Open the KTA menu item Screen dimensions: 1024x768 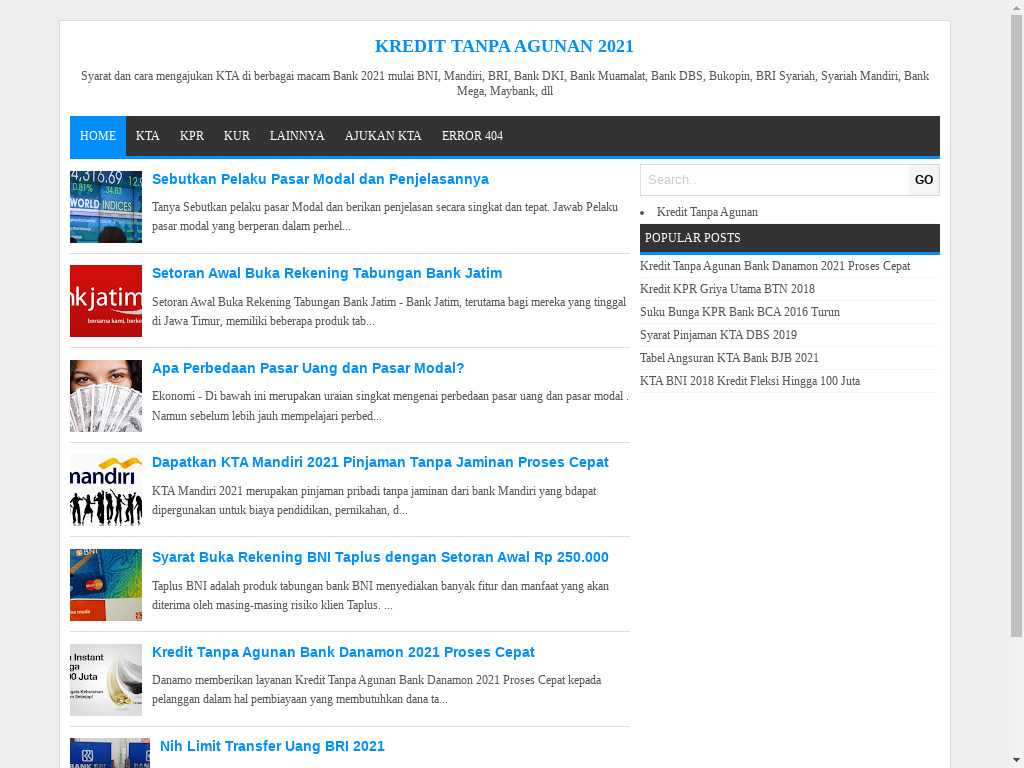[148, 136]
